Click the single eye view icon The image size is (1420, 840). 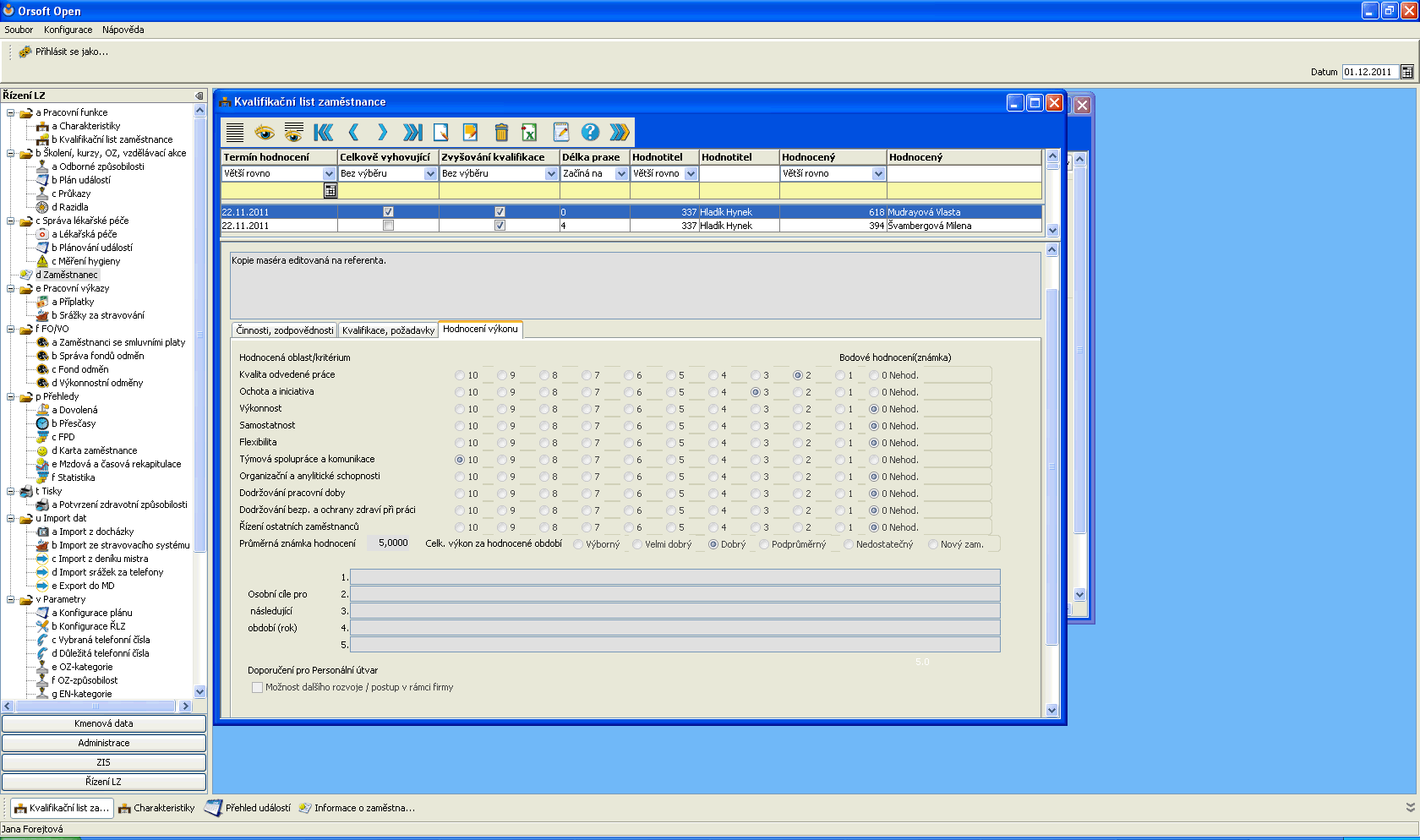tap(265, 132)
